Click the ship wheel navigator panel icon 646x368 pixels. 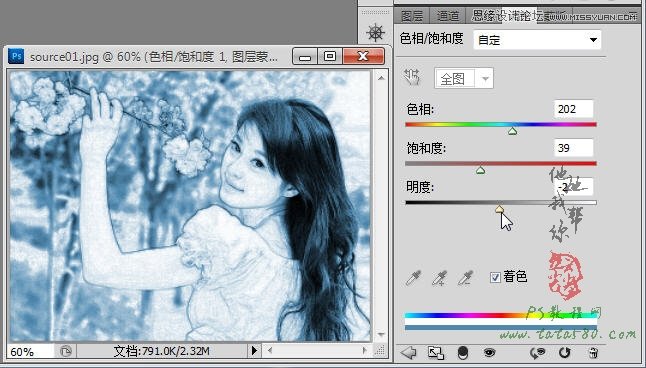(375, 33)
